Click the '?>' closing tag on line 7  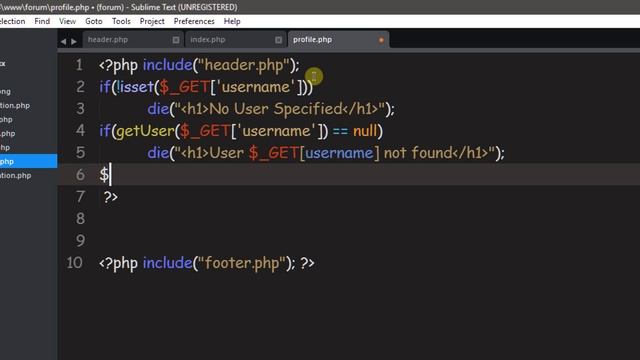(111, 197)
